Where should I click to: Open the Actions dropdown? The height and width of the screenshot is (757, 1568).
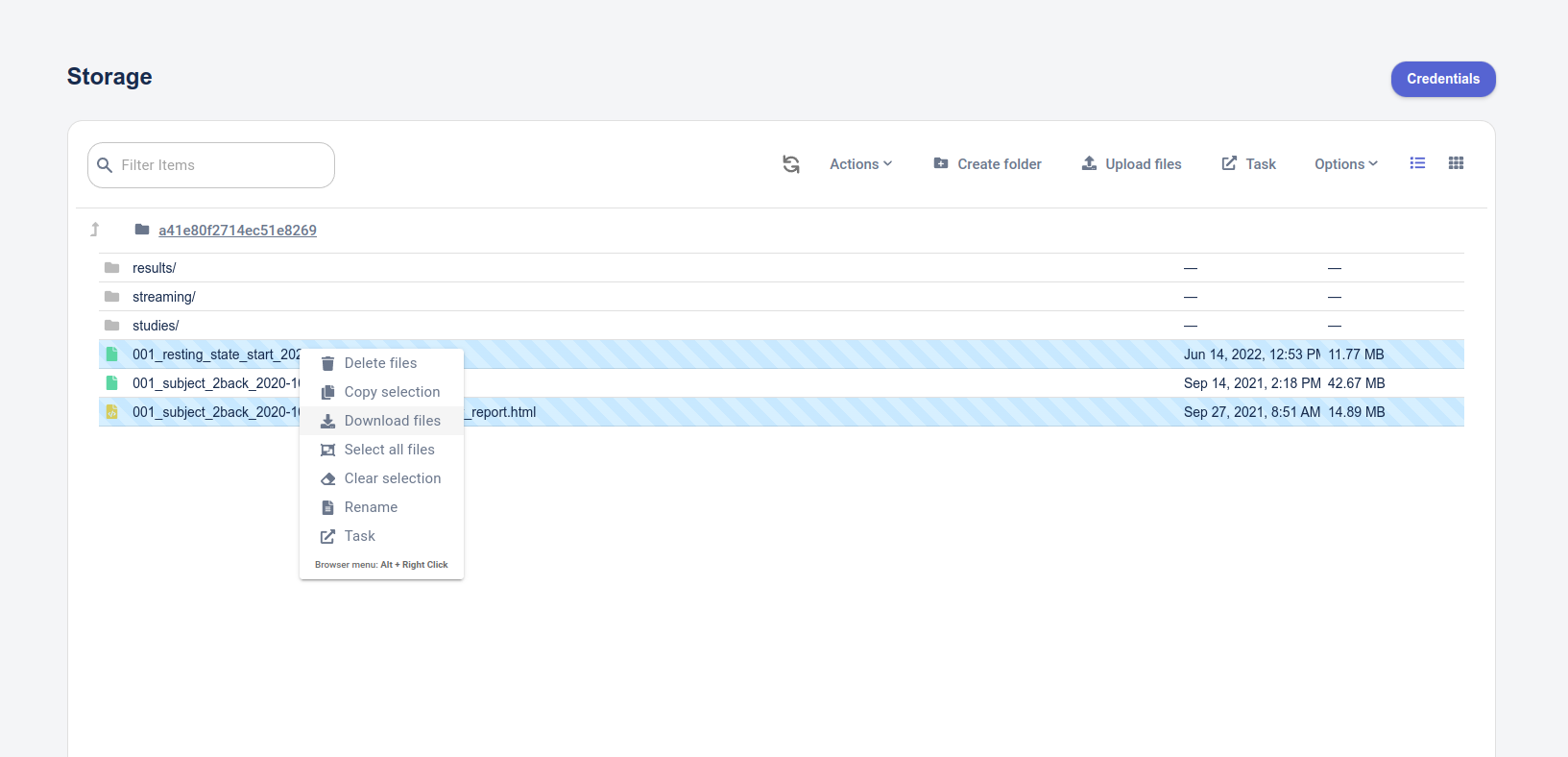pos(860,164)
